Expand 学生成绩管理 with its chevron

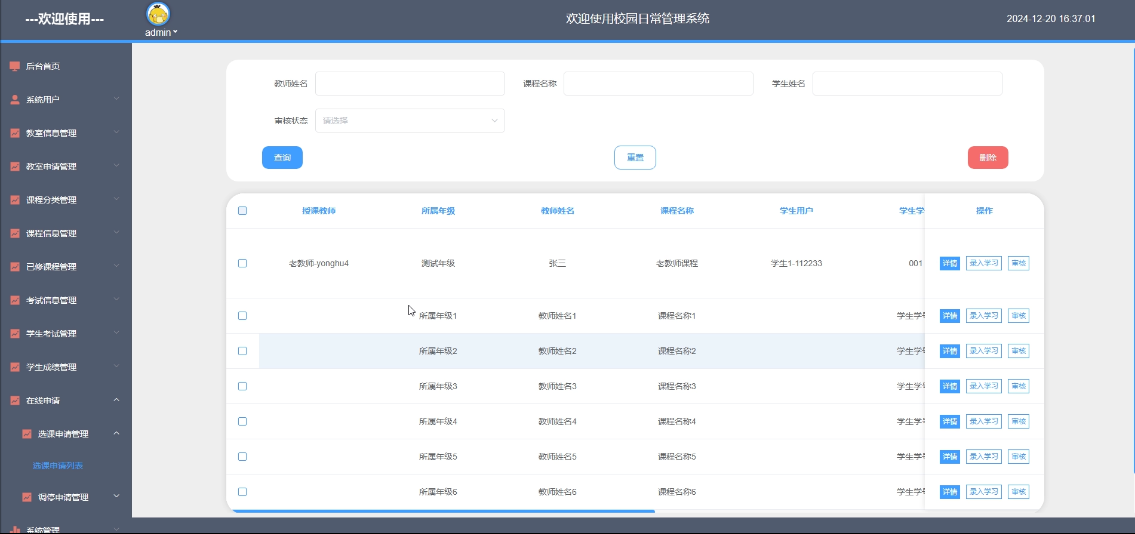coord(117,367)
